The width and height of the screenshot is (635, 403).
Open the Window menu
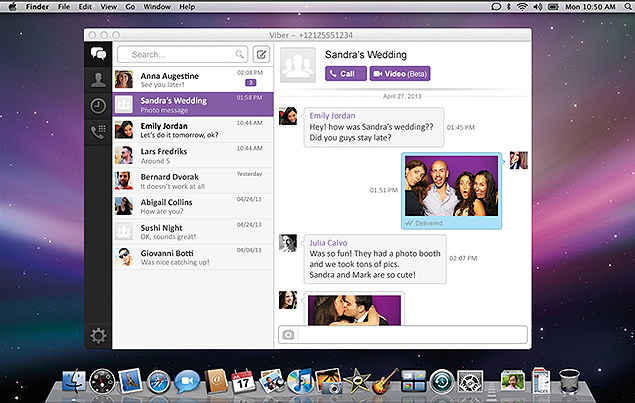(x=157, y=7)
